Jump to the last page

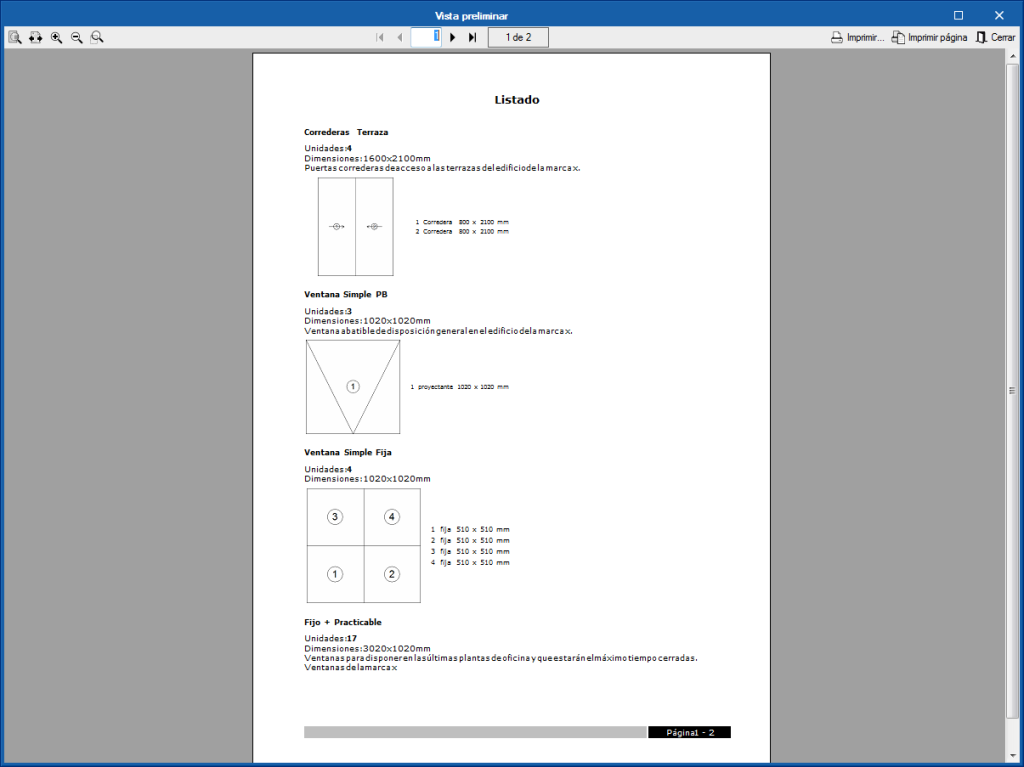(x=472, y=37)
